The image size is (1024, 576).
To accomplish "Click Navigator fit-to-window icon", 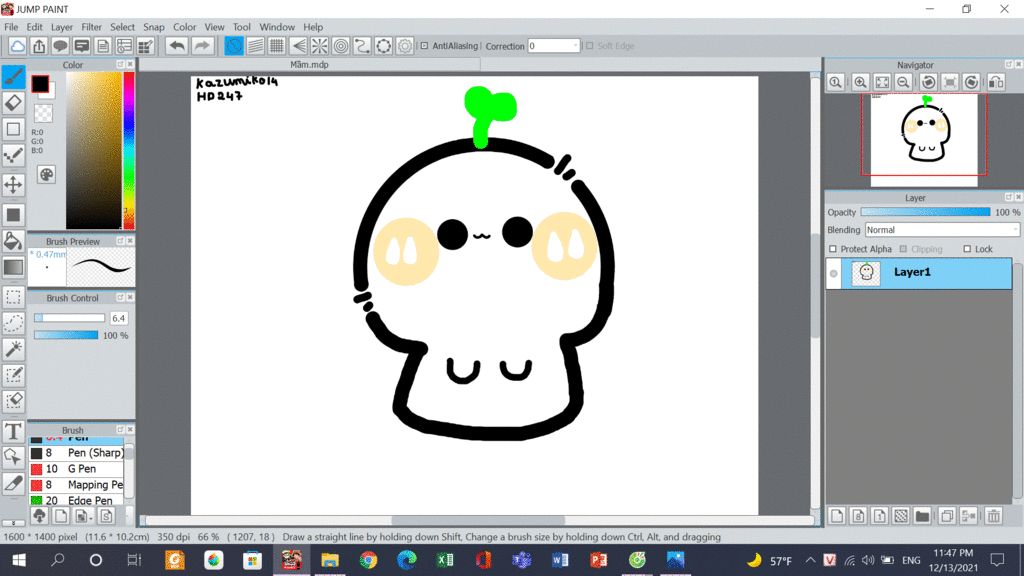I will (x=882, y=82).
